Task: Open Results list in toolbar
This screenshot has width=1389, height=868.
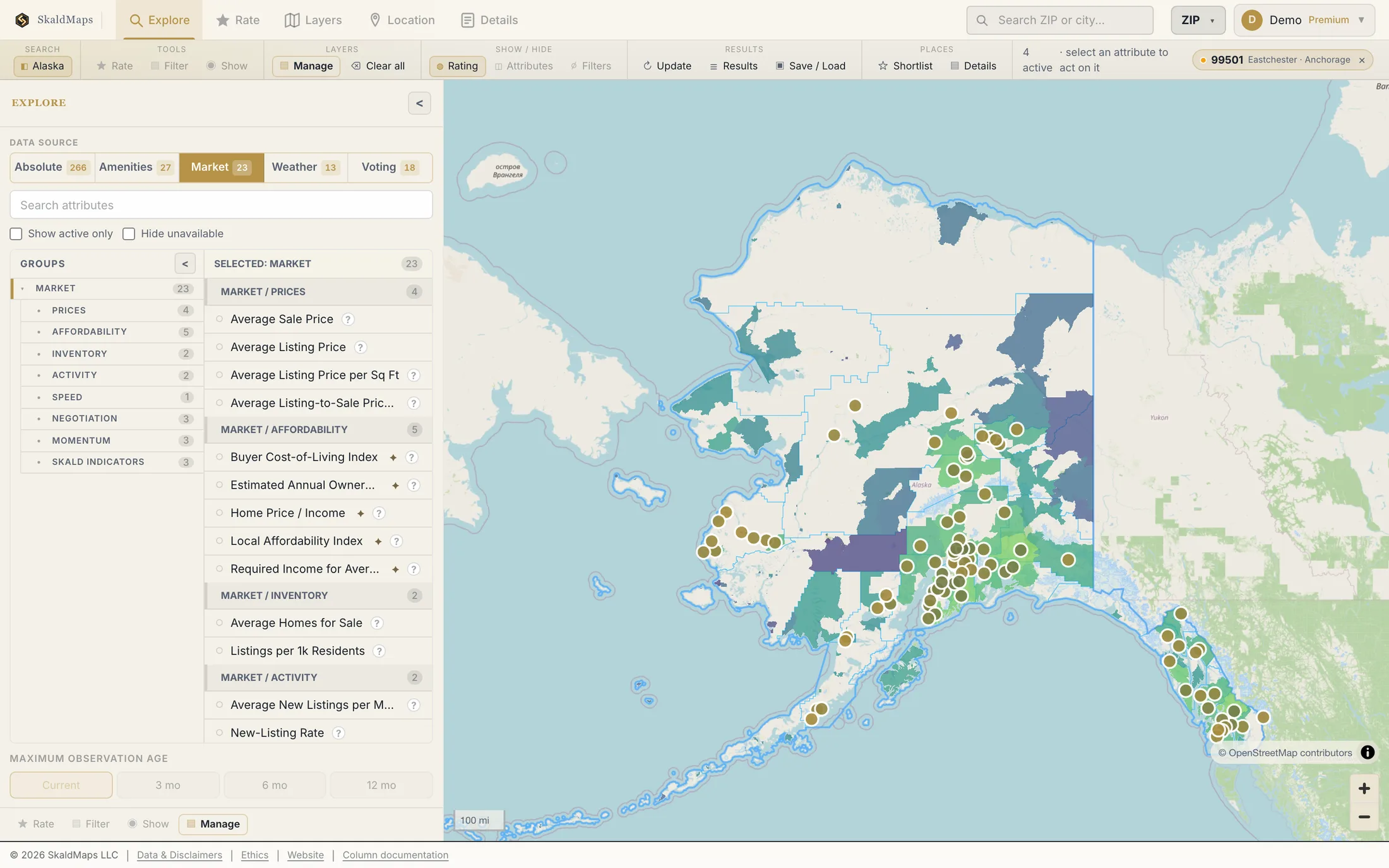Action: click(734, 66)
